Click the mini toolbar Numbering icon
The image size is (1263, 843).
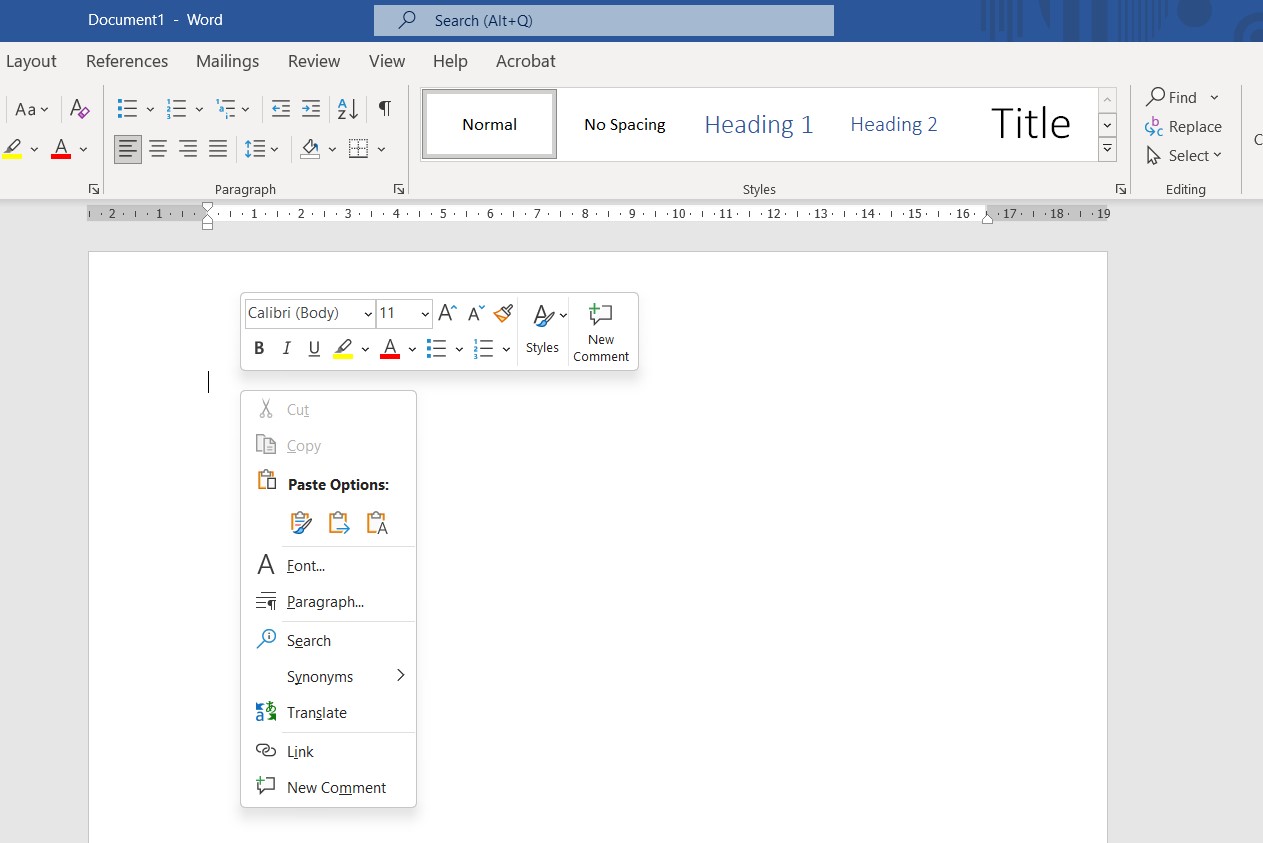tap(484, 348)
